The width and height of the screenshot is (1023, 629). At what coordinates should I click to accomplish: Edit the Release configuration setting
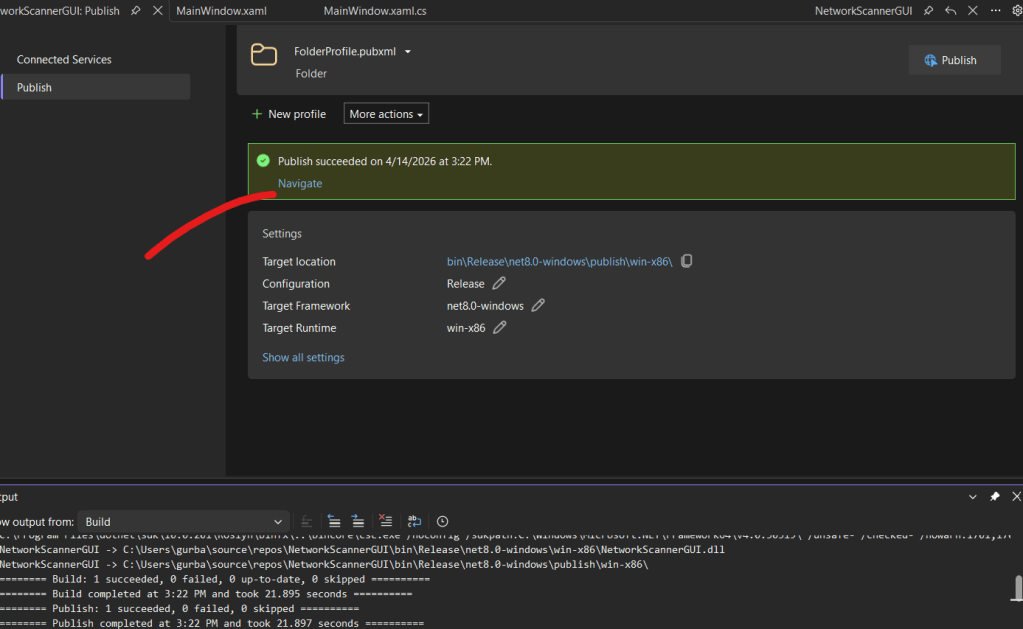click(499, 284)
